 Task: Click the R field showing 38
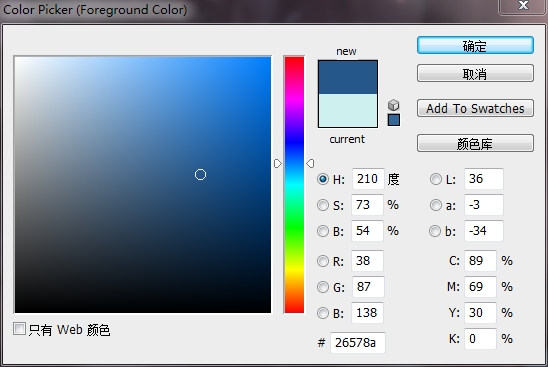tap(367, 261)
